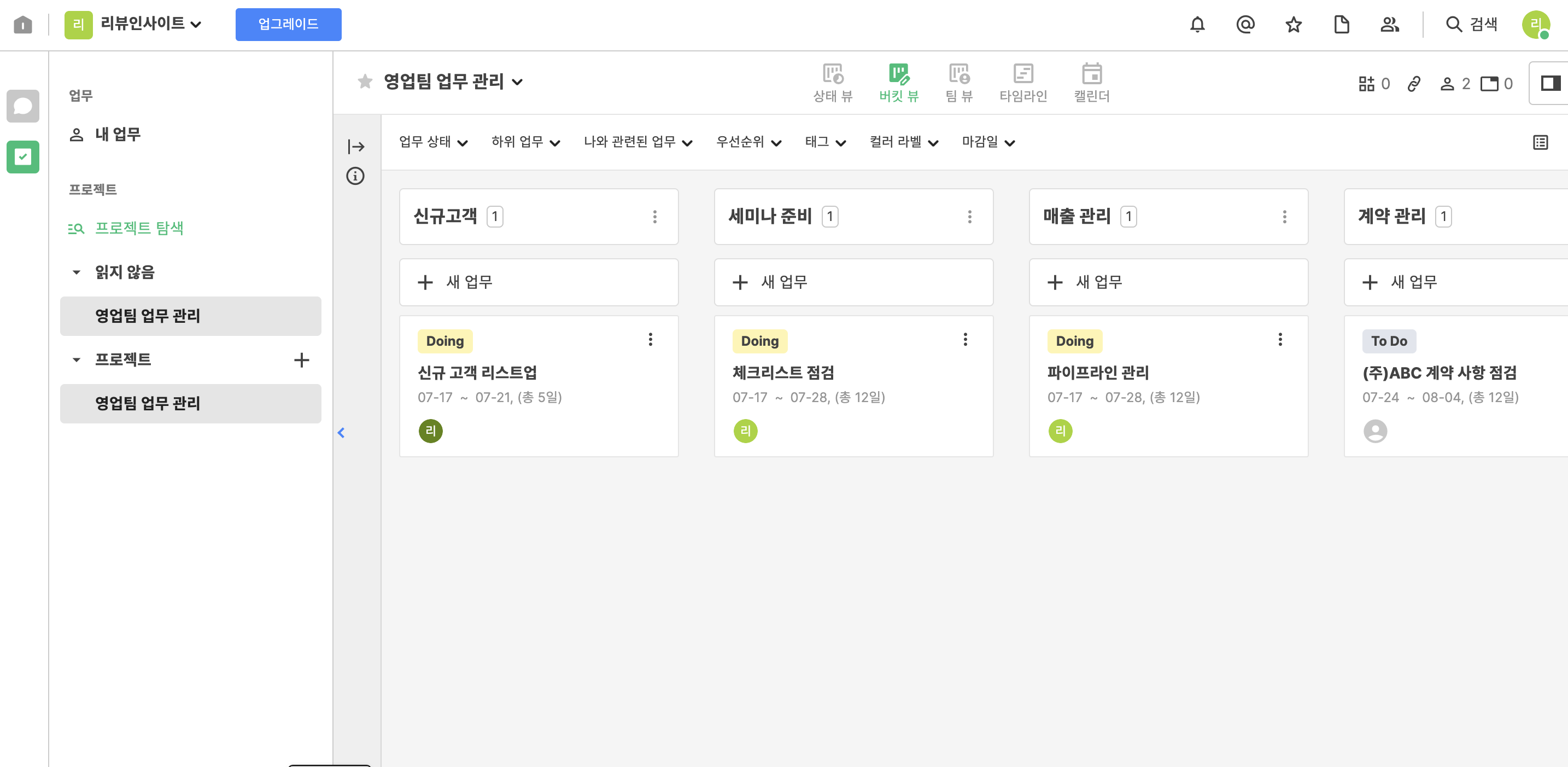Click the Doing status label on 체크리스트 점검
The height and width of the screenshot is (767, 1568).
tap(759, 341)
